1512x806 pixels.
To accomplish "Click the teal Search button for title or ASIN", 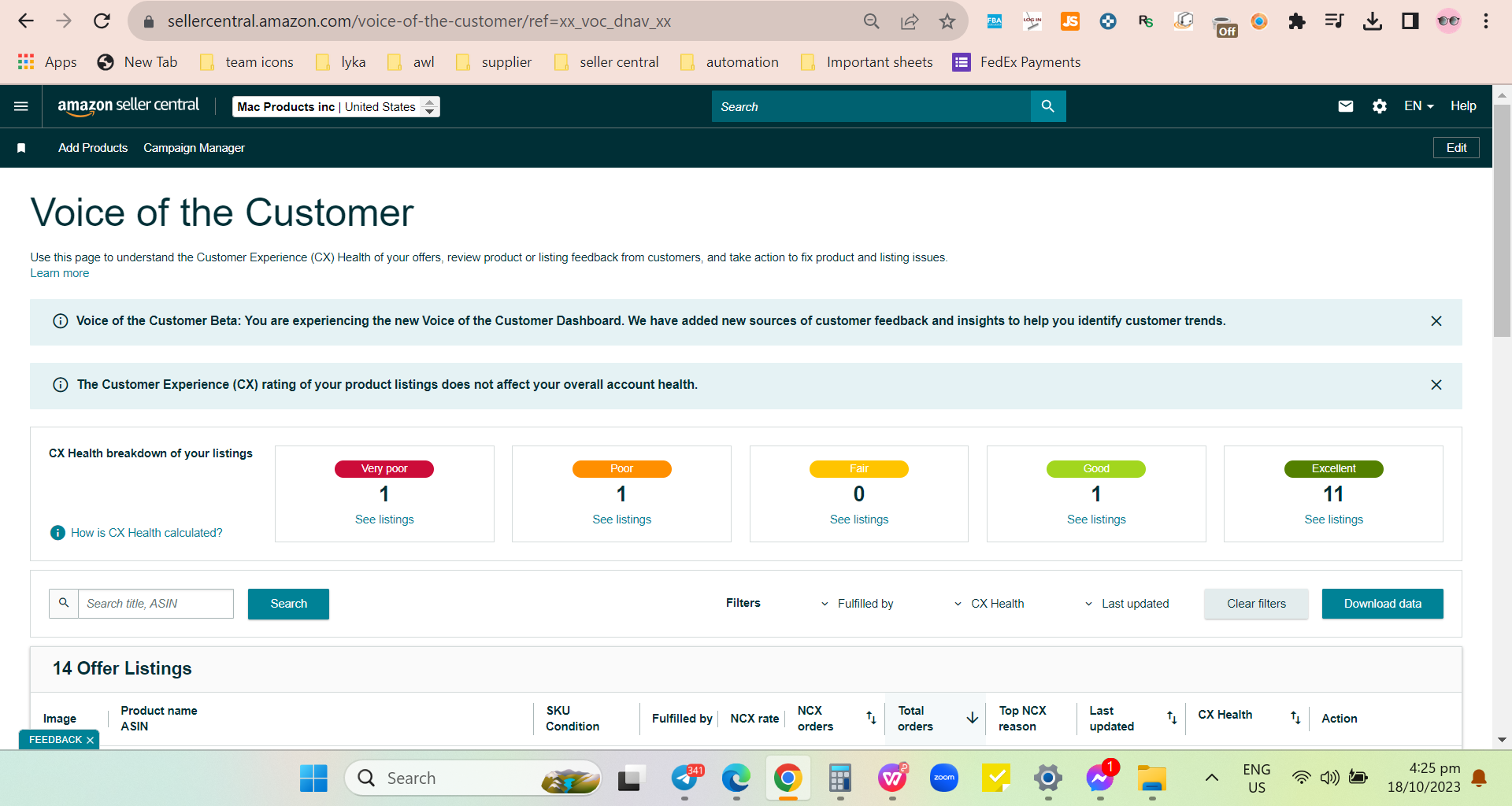I will point(288,604).
